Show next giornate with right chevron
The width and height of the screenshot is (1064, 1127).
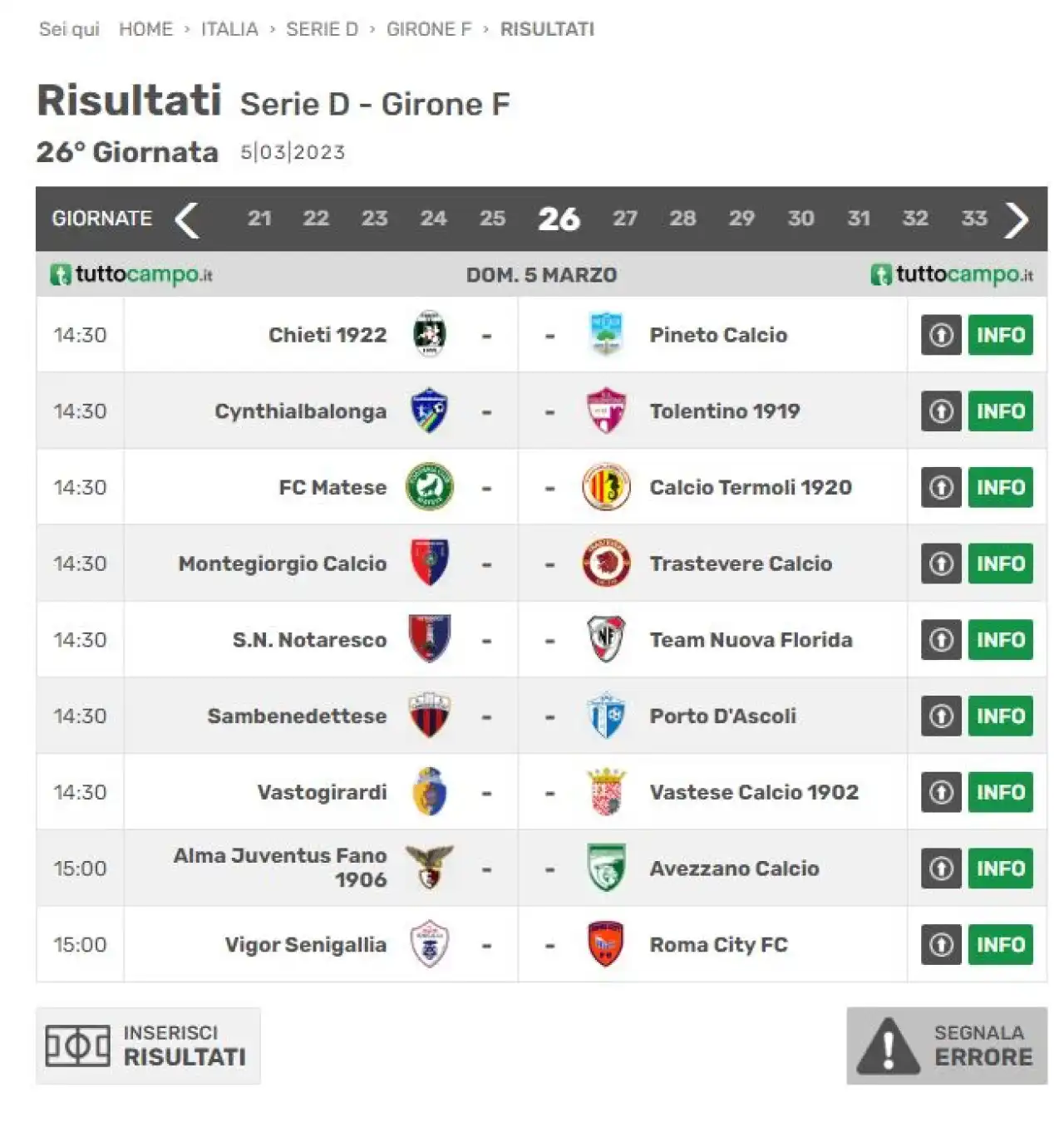(x=1016, y=219)
